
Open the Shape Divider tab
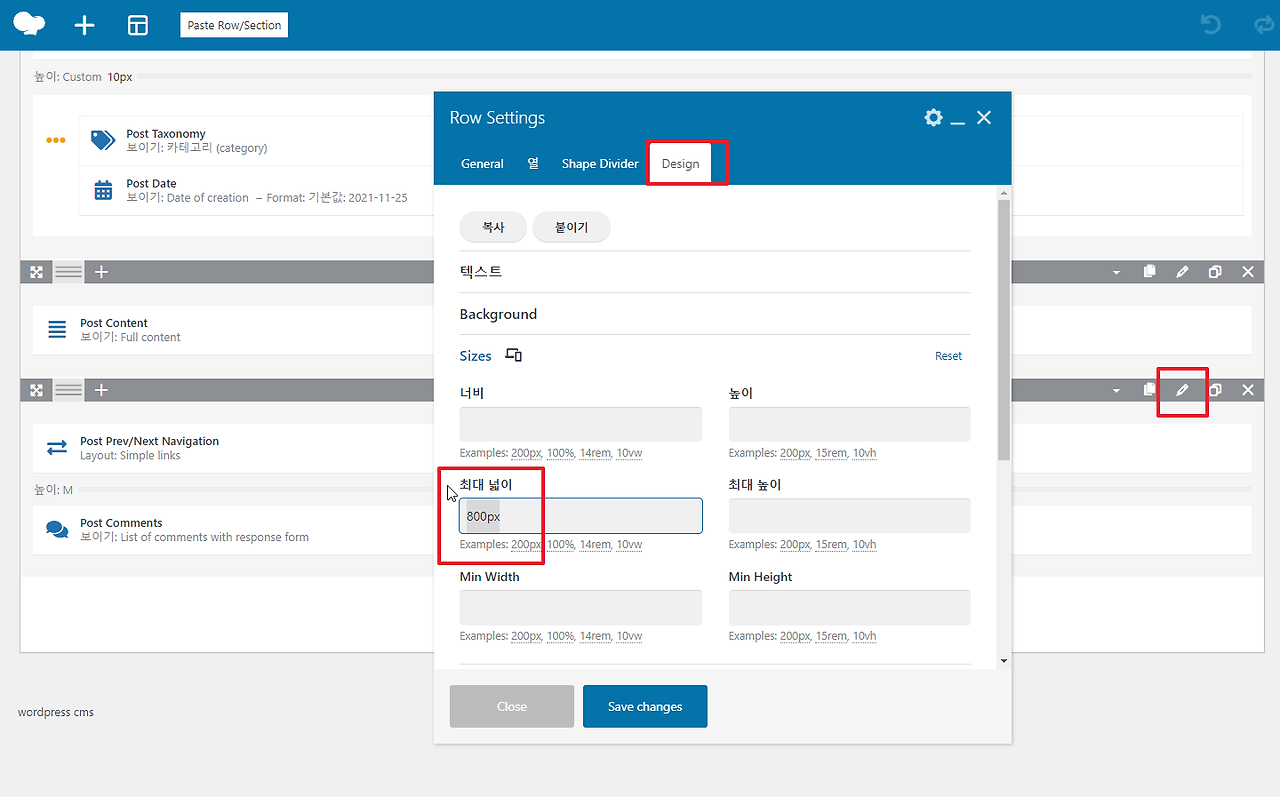(600, 164)
